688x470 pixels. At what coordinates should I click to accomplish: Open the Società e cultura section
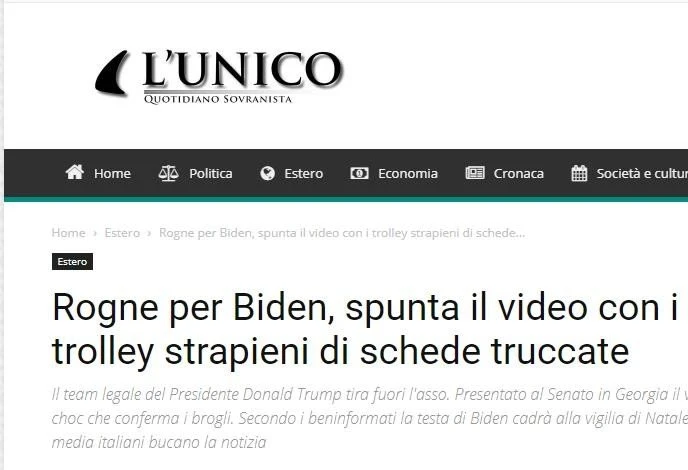click(x=642, y=173)
